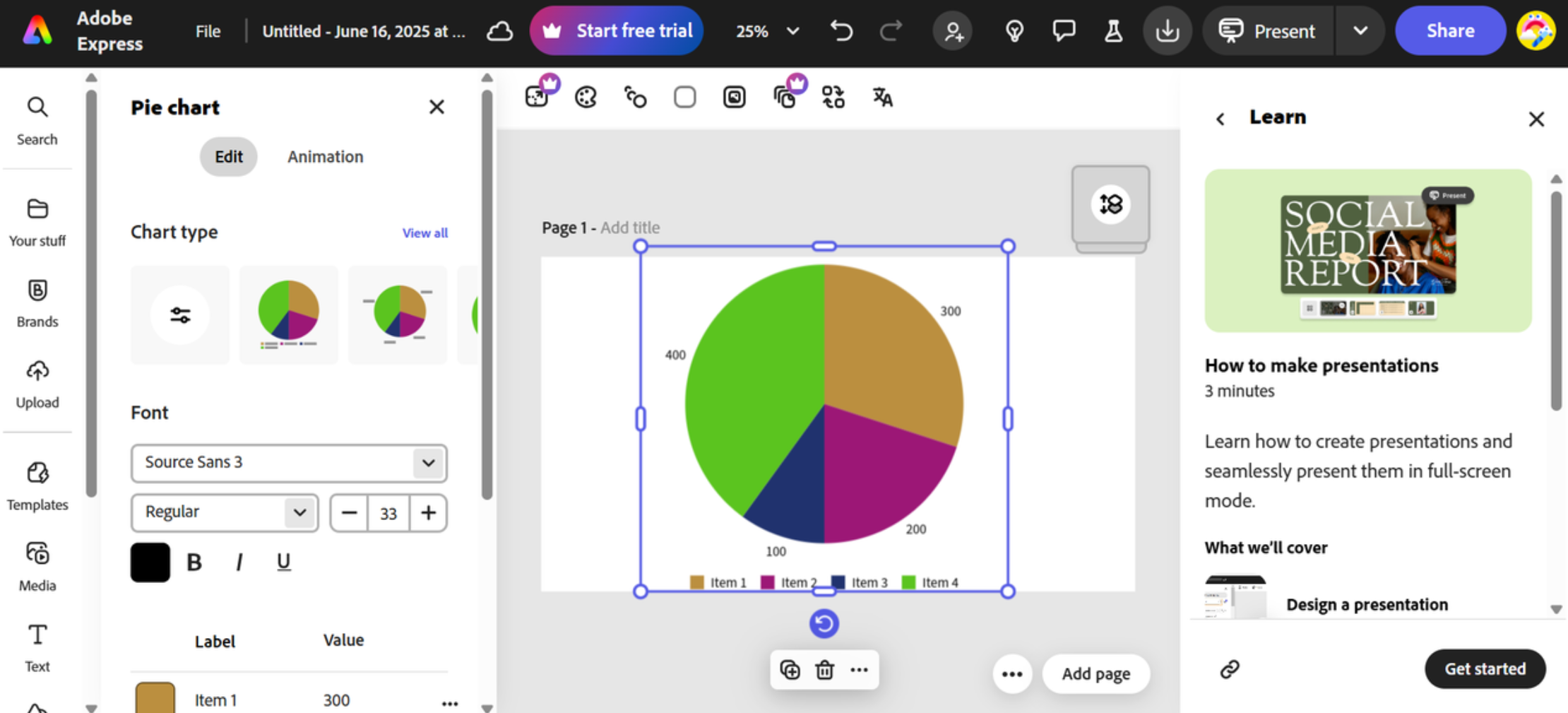Click the Start free trial button
The width and height of the screenshot is (1568, 713).
coord(616,30)
